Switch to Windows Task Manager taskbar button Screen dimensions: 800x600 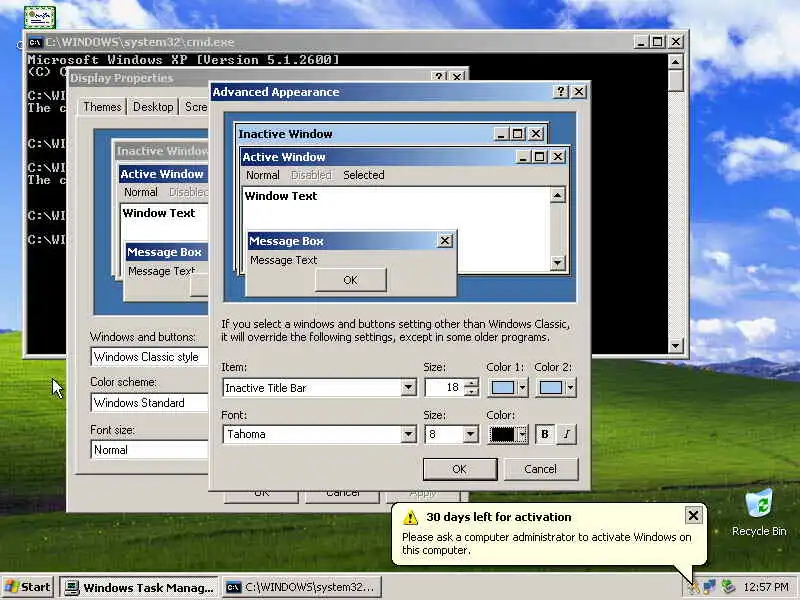139,588
